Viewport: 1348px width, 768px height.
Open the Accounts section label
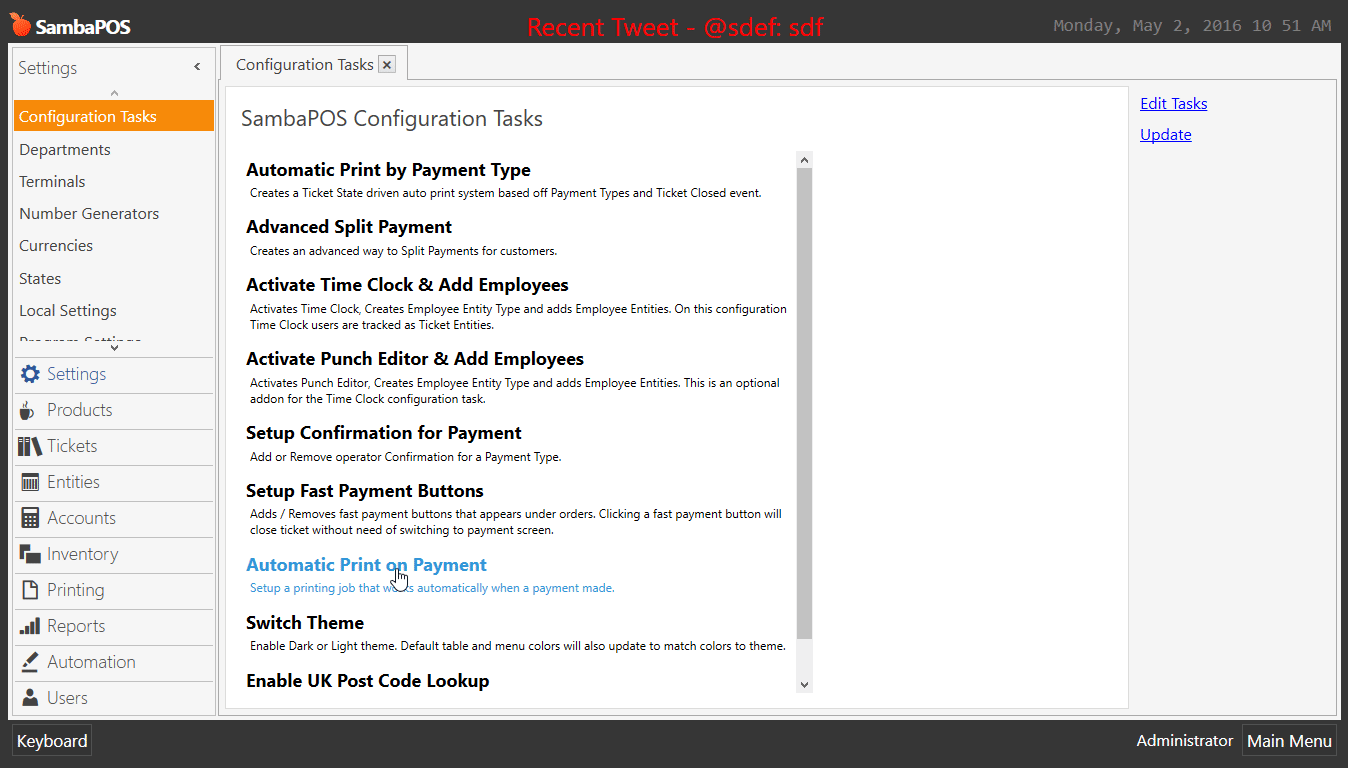pyautogui.click(x=81, y=518)
